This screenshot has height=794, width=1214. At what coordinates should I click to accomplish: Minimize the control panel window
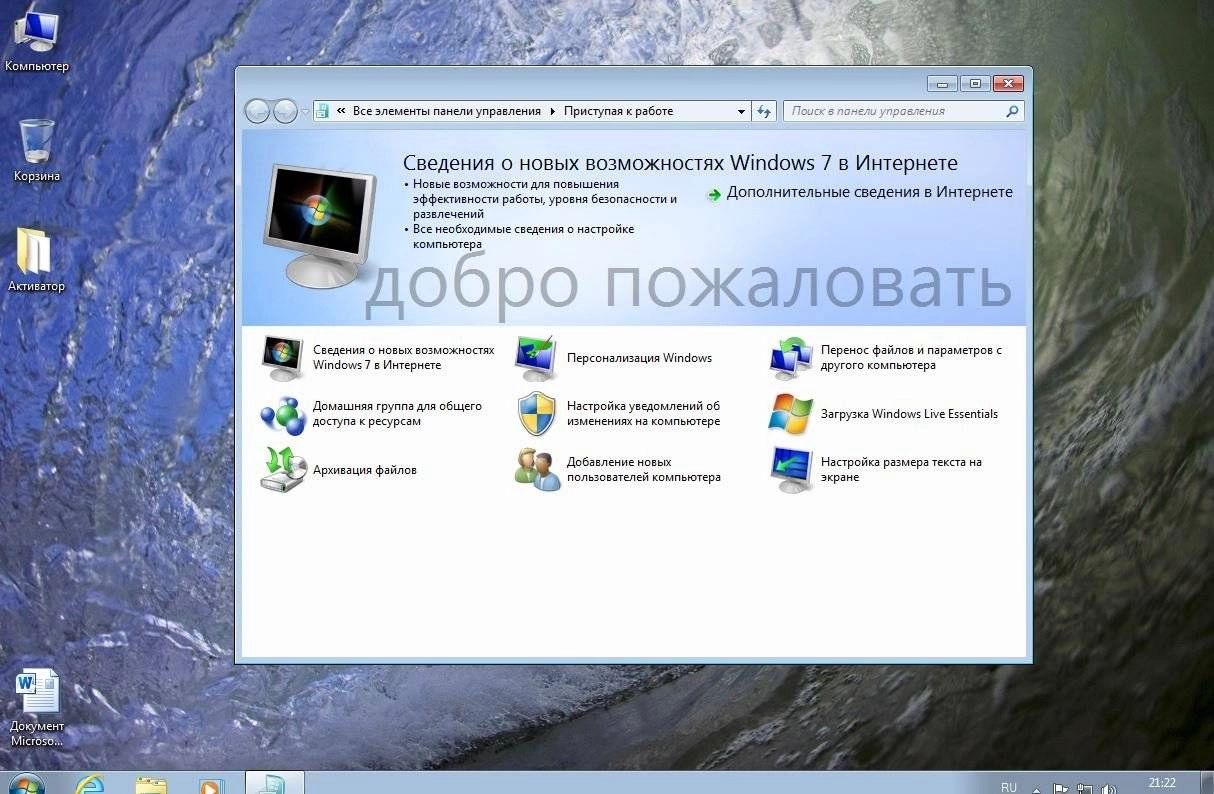tap(942, 84)
